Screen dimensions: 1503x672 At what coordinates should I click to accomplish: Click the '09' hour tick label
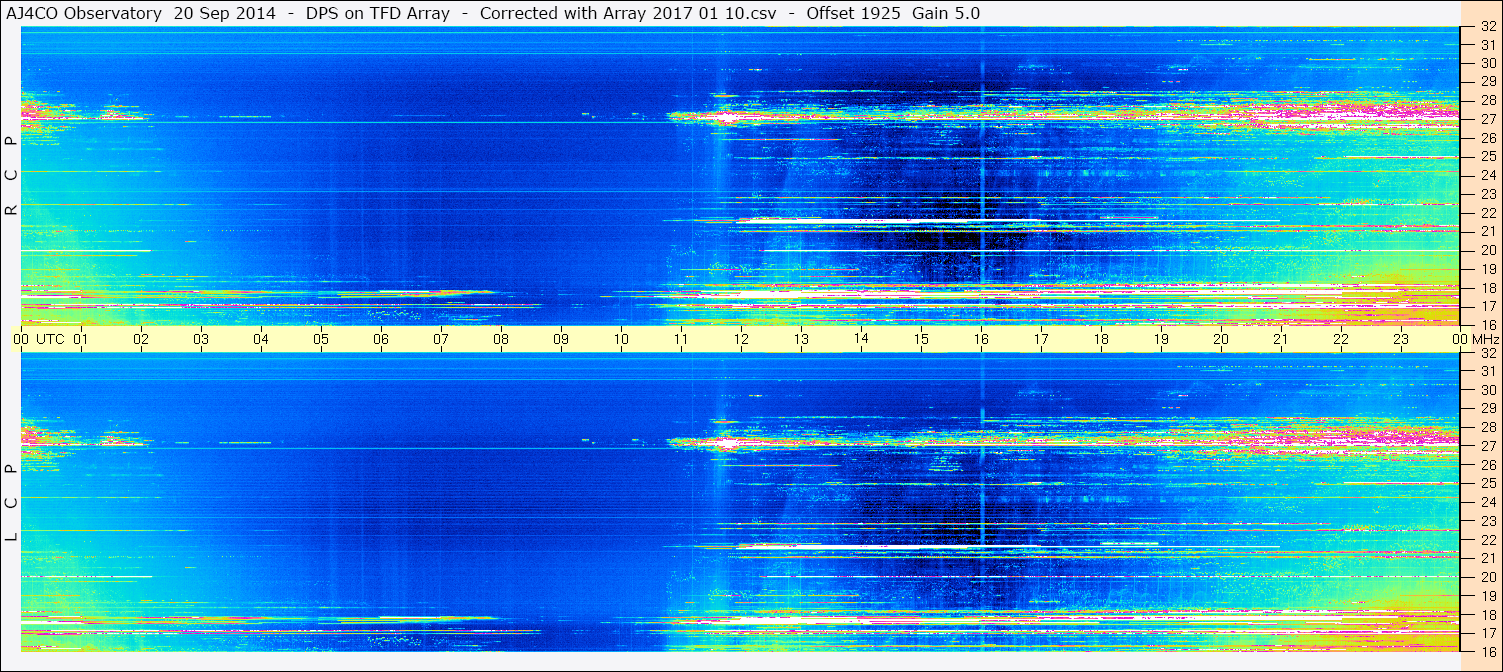click(561, 340)
